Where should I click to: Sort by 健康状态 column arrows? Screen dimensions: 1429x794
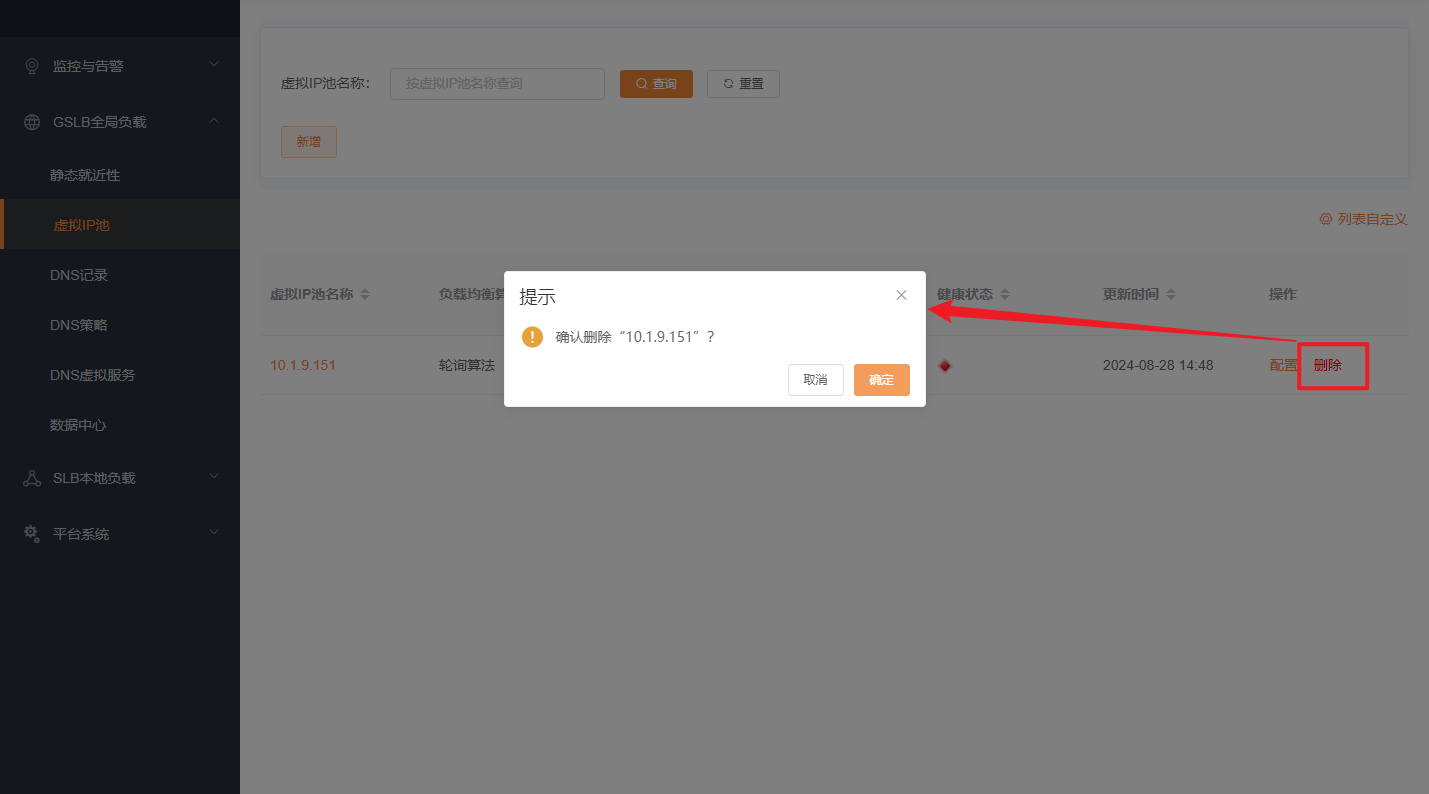coord(1005,295)
